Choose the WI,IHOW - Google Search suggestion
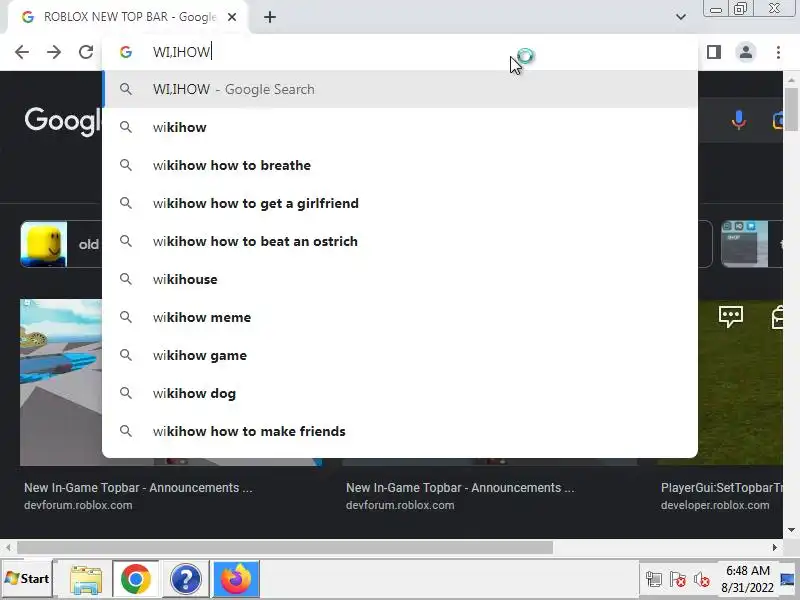This screenshot has width=800, height=600. pyautogui.click(x=400, y=89)
